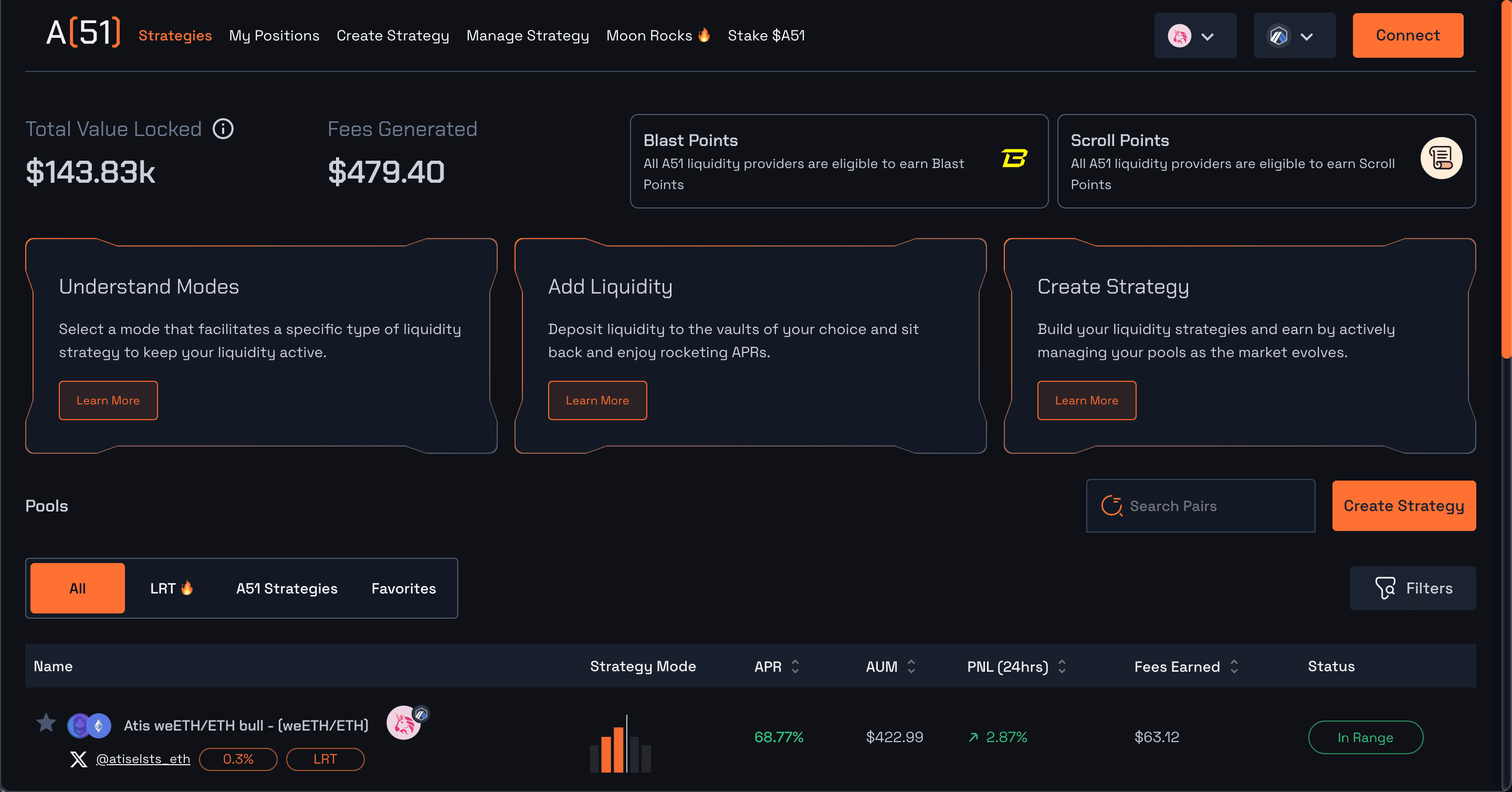This screenshot has height=792, width=1512.
Task: Click the Search Pairs input field
Action: coord(1200,505)
